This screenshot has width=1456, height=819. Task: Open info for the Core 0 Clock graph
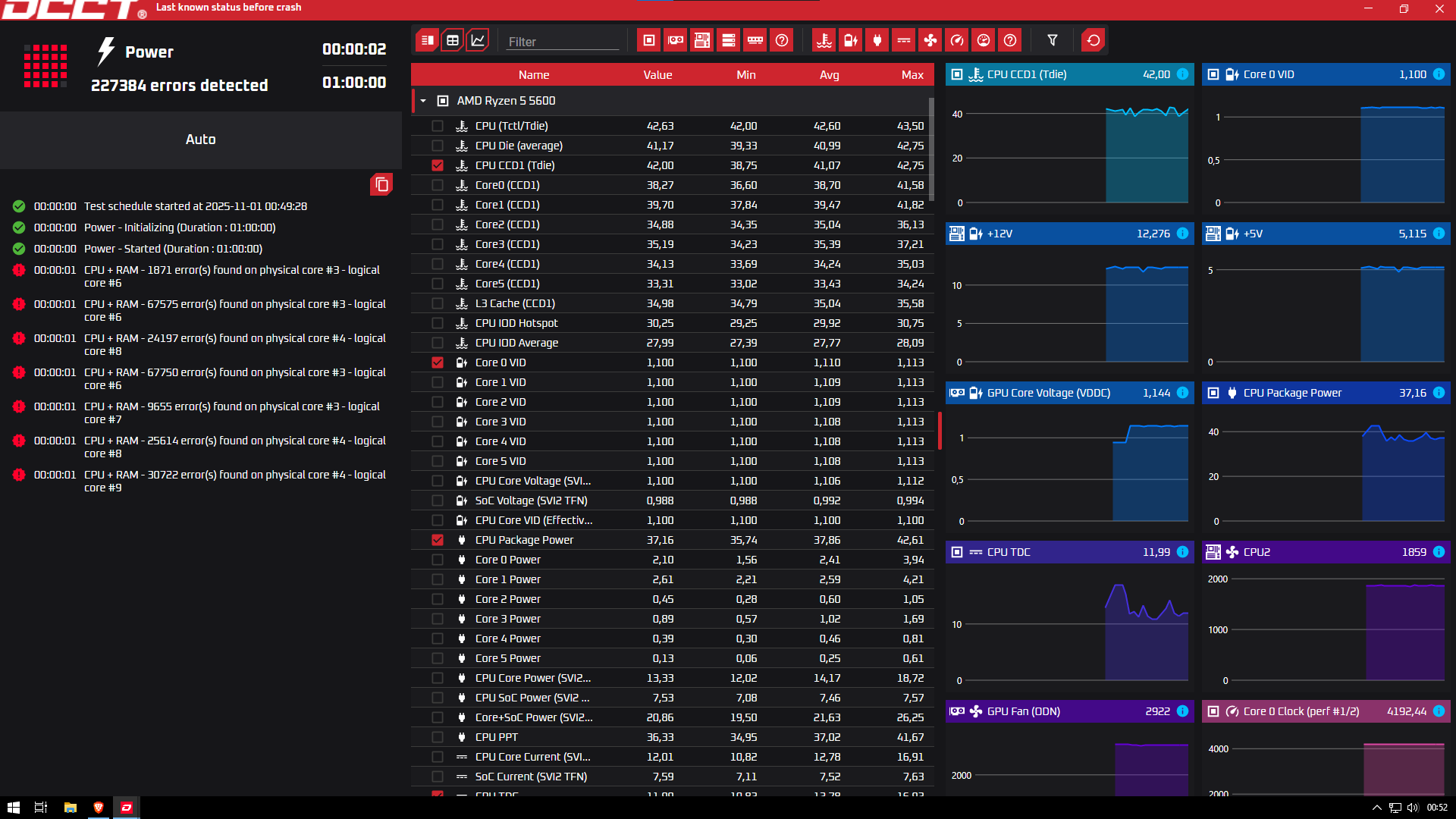pyautogui.click(x=1439, y=711)
